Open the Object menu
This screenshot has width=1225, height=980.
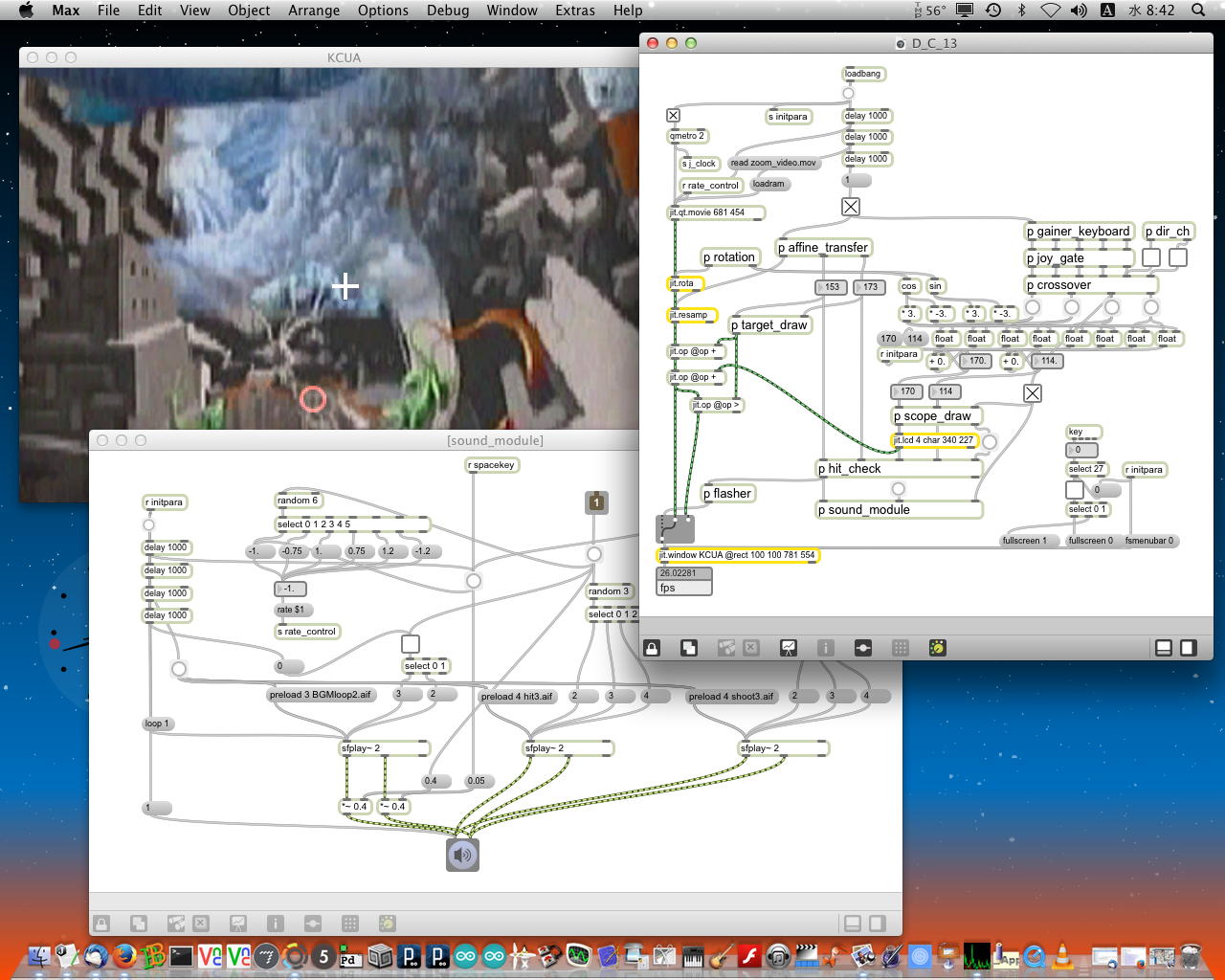(x=249, y=11)
